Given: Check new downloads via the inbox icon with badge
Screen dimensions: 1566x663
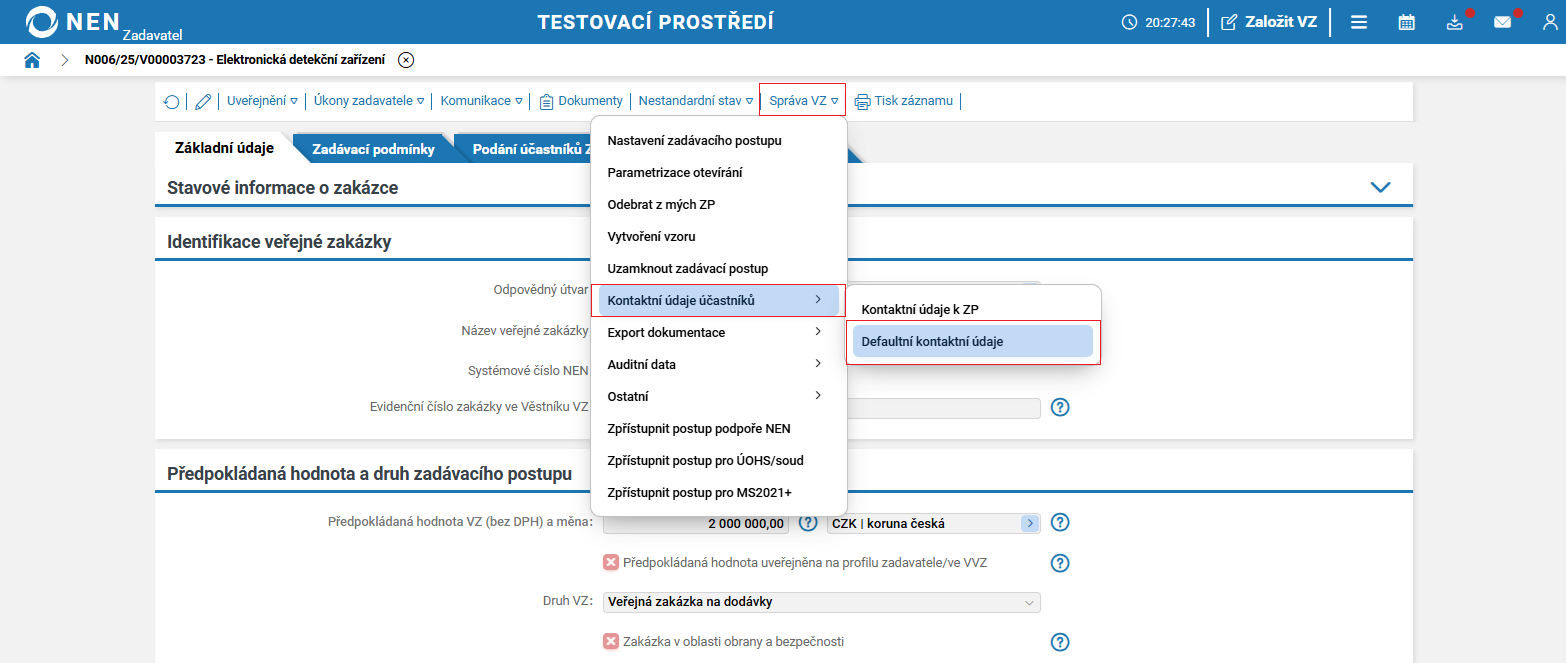Looking at the screenshot, I should click(1455, 20).
